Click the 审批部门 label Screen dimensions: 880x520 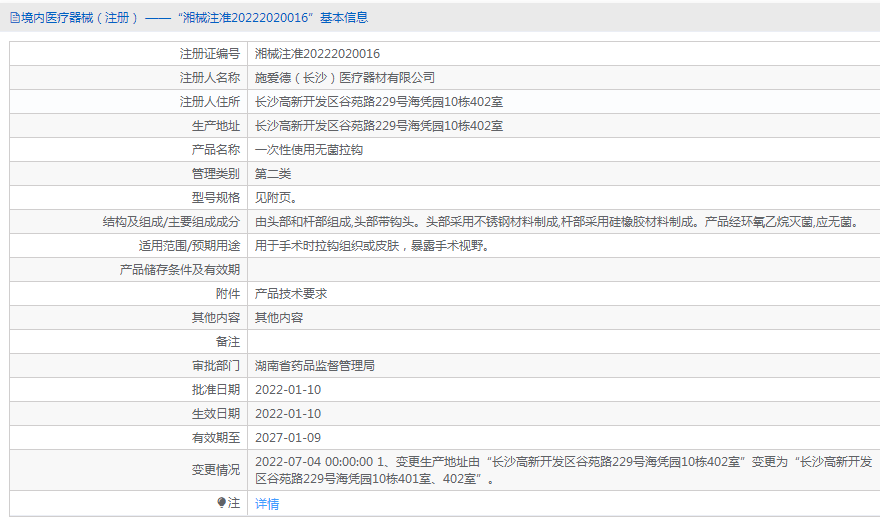point(216,366)
